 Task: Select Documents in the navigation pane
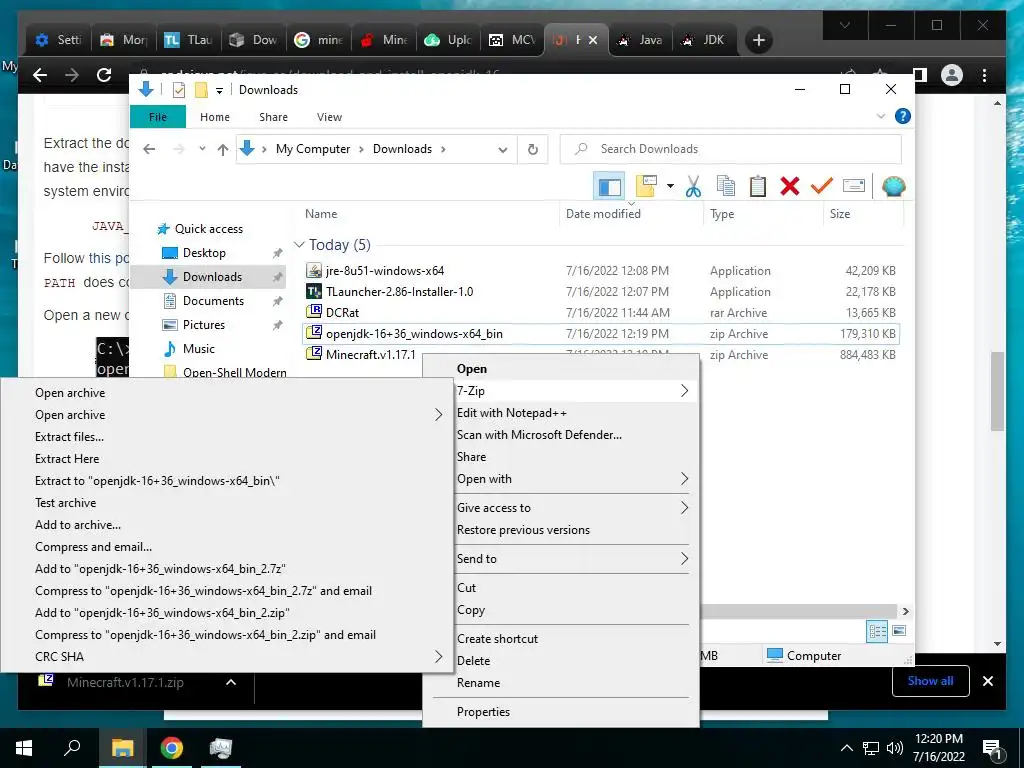213,300
